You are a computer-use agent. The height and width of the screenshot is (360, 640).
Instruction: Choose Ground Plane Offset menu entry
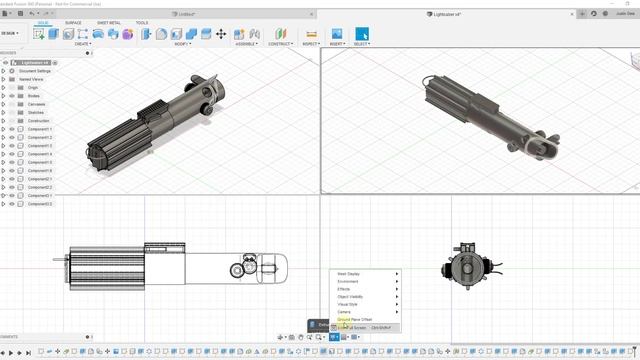point(365,320)
